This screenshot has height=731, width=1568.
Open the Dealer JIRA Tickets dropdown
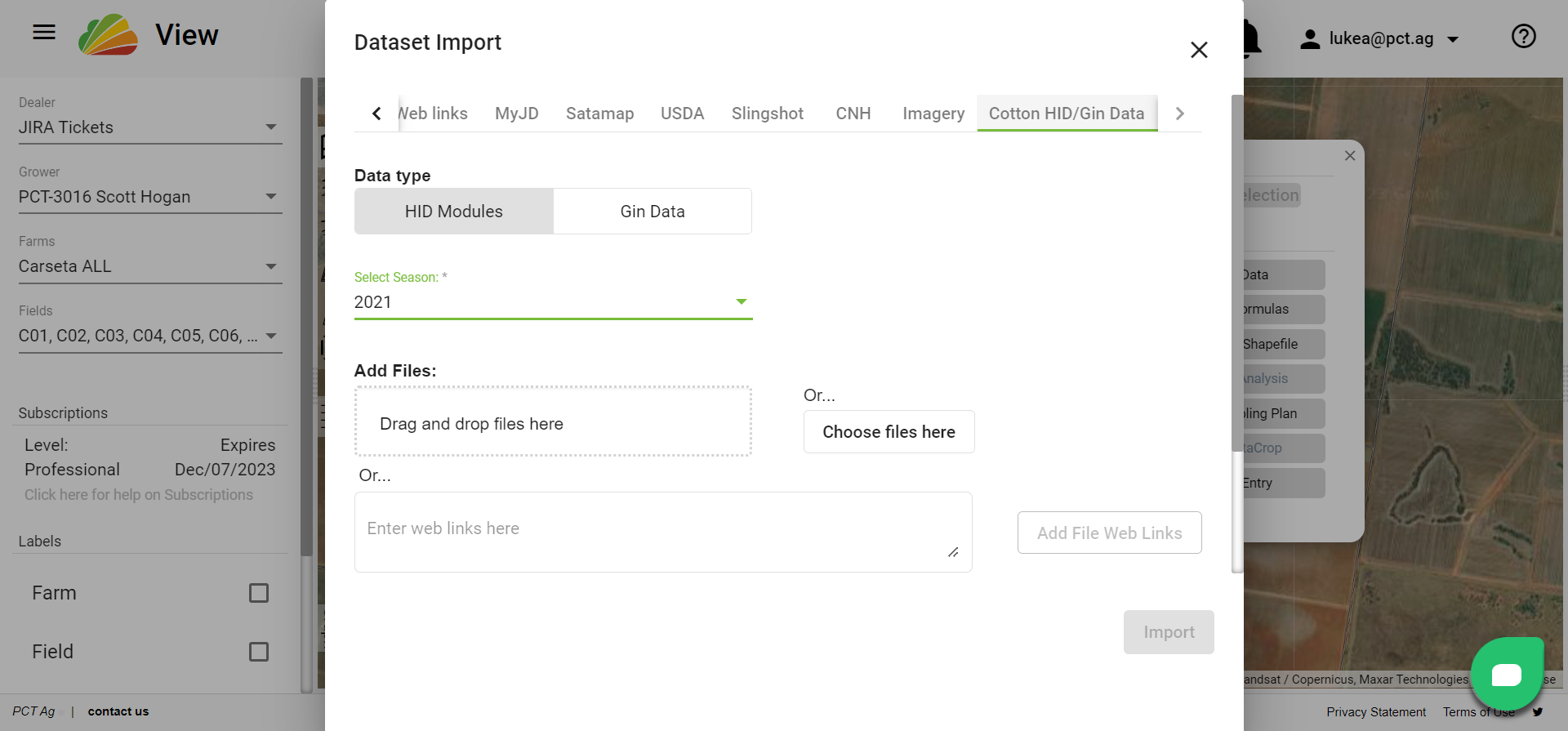pyautogui.click(x=150, y=127)
